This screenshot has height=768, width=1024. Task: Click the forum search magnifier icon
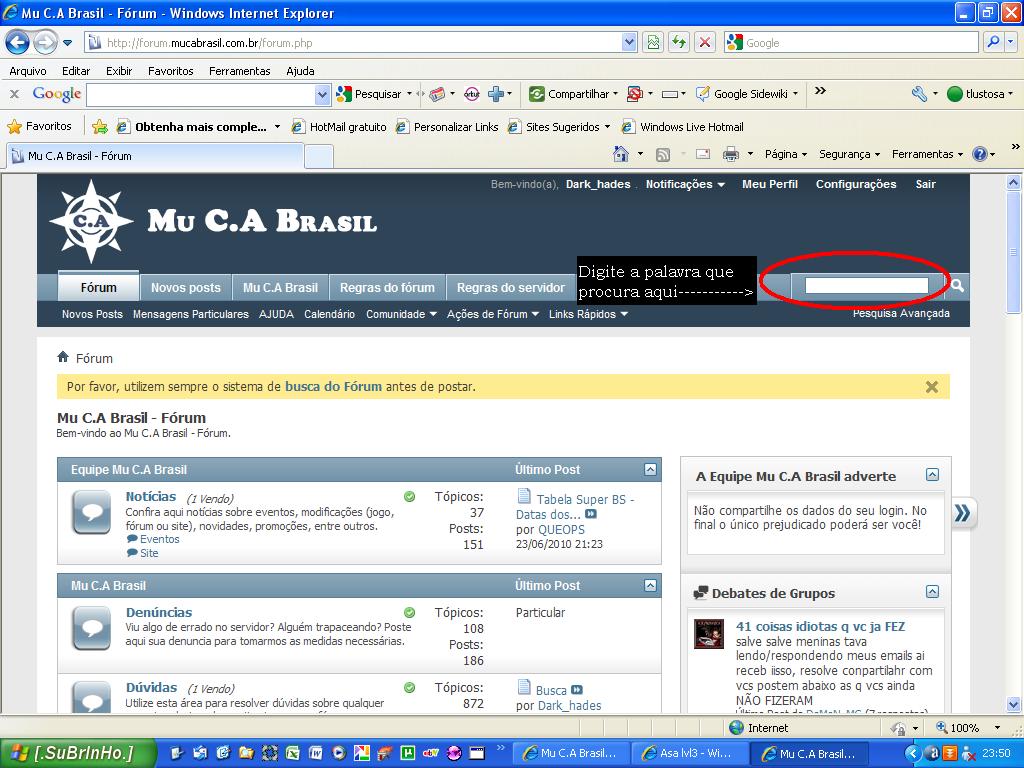(x=957, y=286)
